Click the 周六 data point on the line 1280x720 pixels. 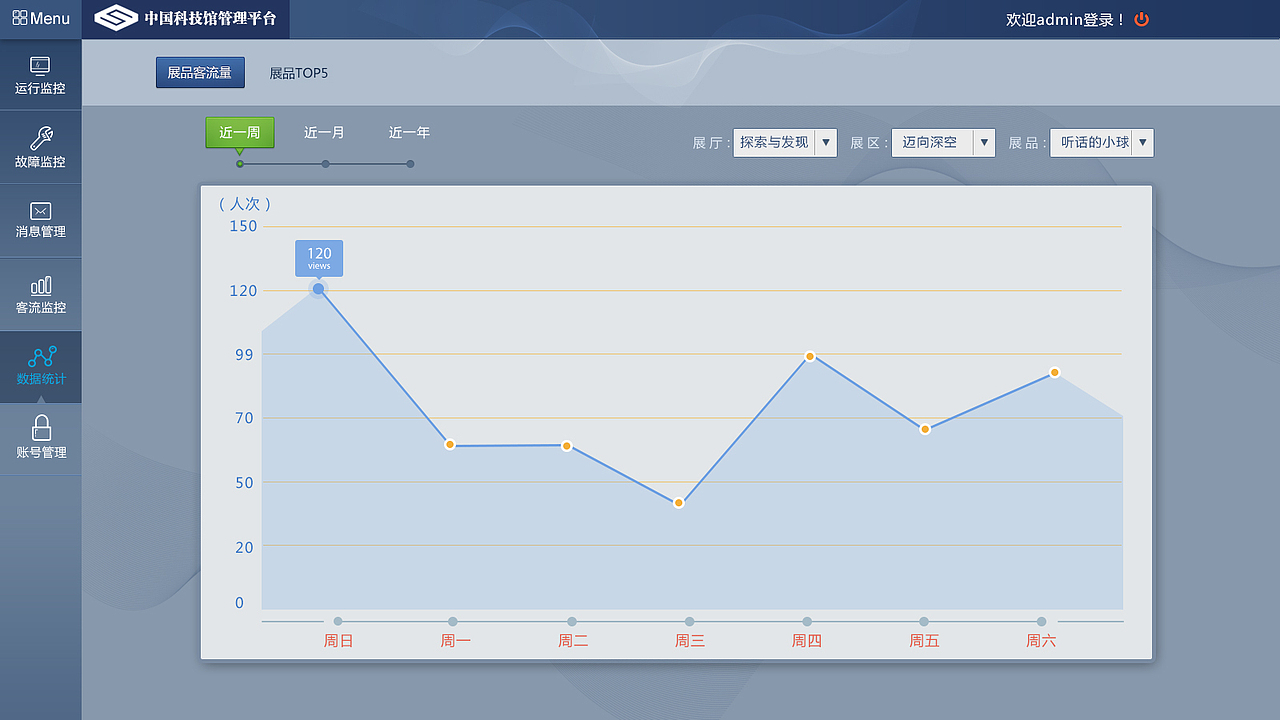(x=1054, y=372)
